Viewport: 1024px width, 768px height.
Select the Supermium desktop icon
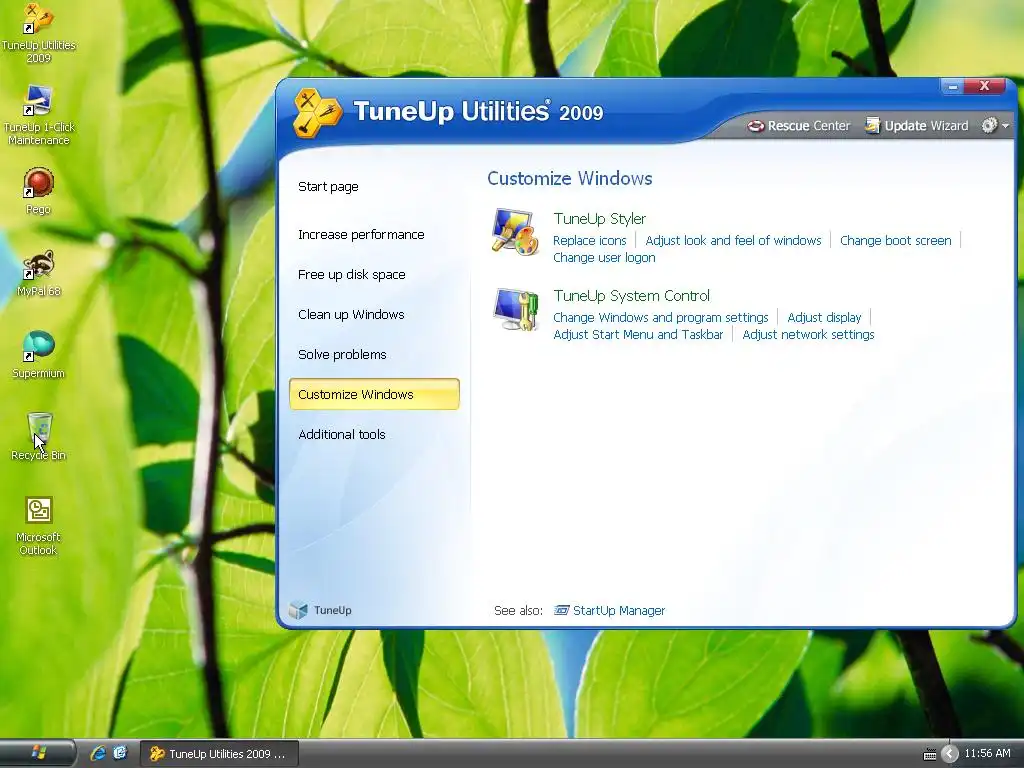pyautogui.click(x=39, y=355)
